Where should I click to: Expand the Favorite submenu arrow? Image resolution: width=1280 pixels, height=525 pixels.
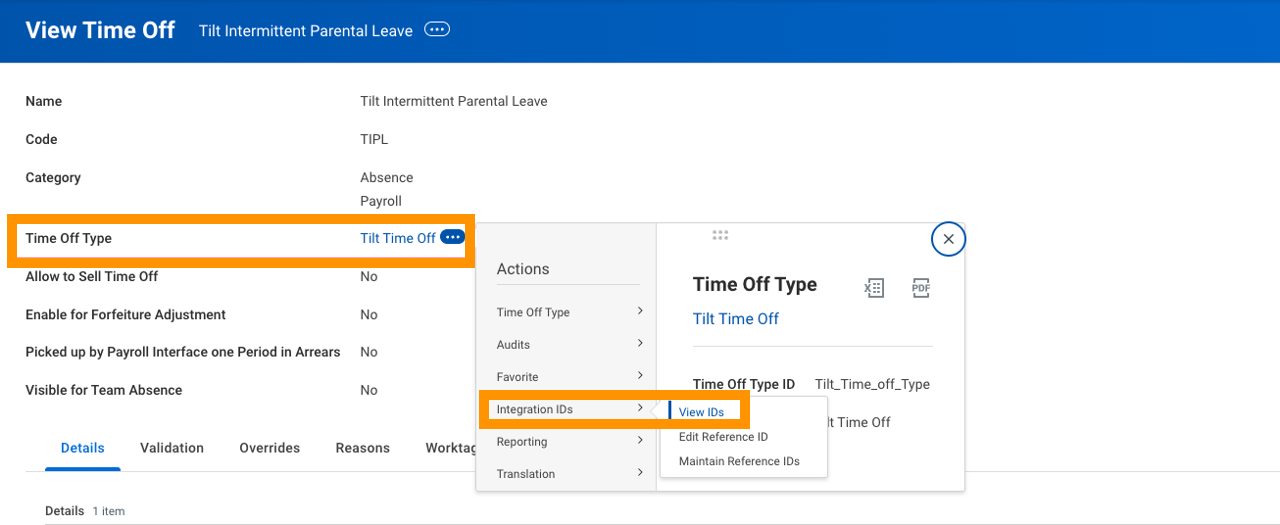coord(640,376)
